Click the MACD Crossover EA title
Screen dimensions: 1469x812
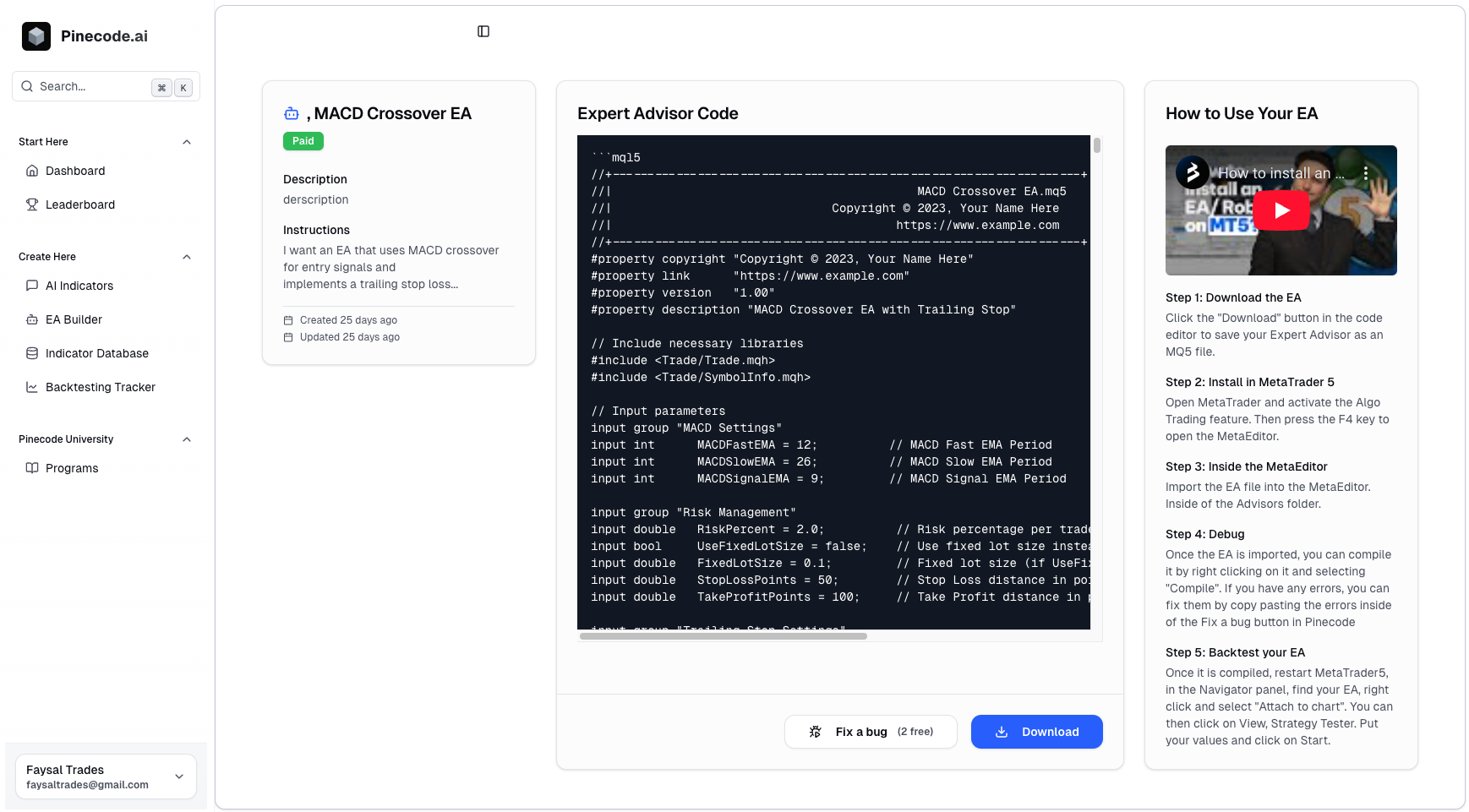point(389,113)
